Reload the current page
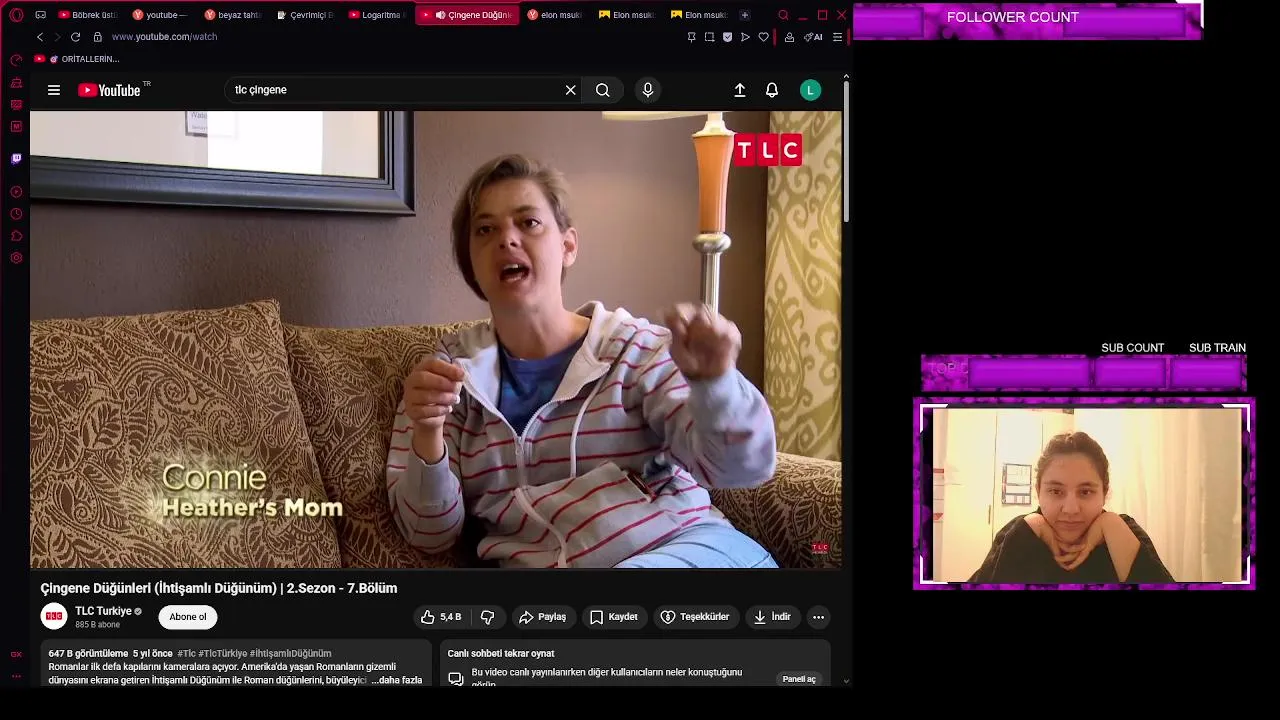The image size is (1280, 720). tap(75, 37)
